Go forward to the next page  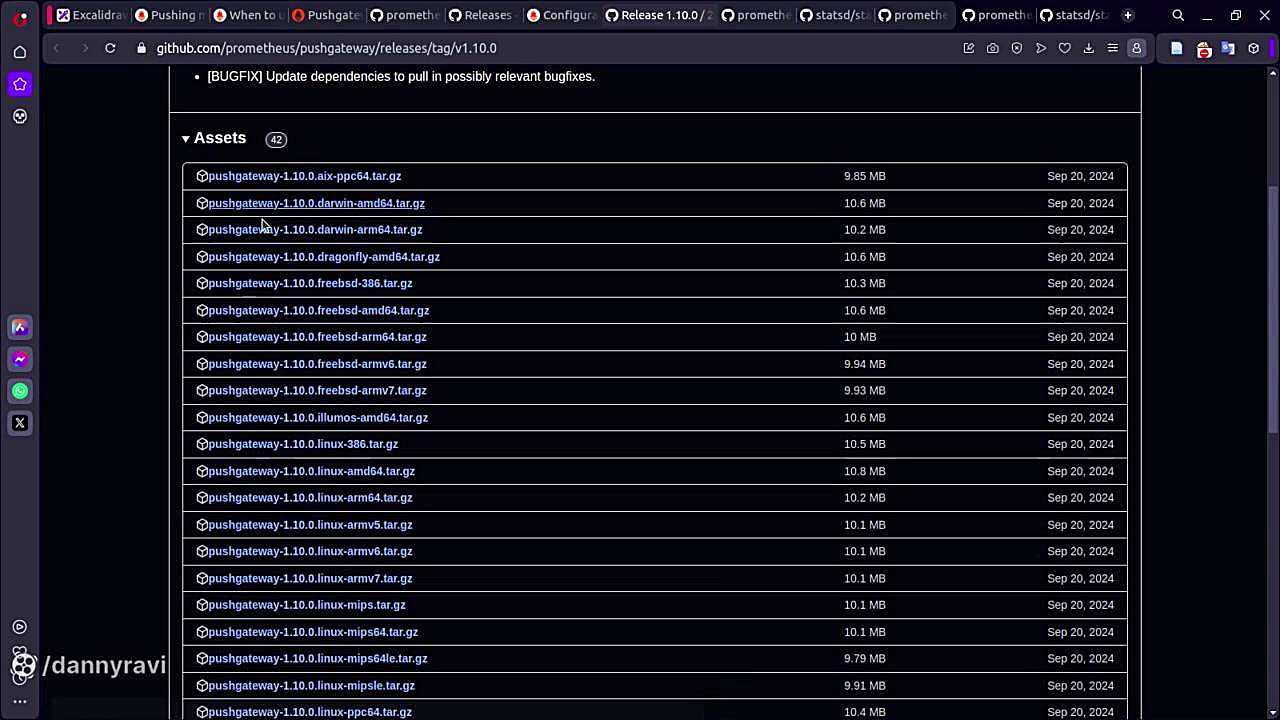[84, 48]
